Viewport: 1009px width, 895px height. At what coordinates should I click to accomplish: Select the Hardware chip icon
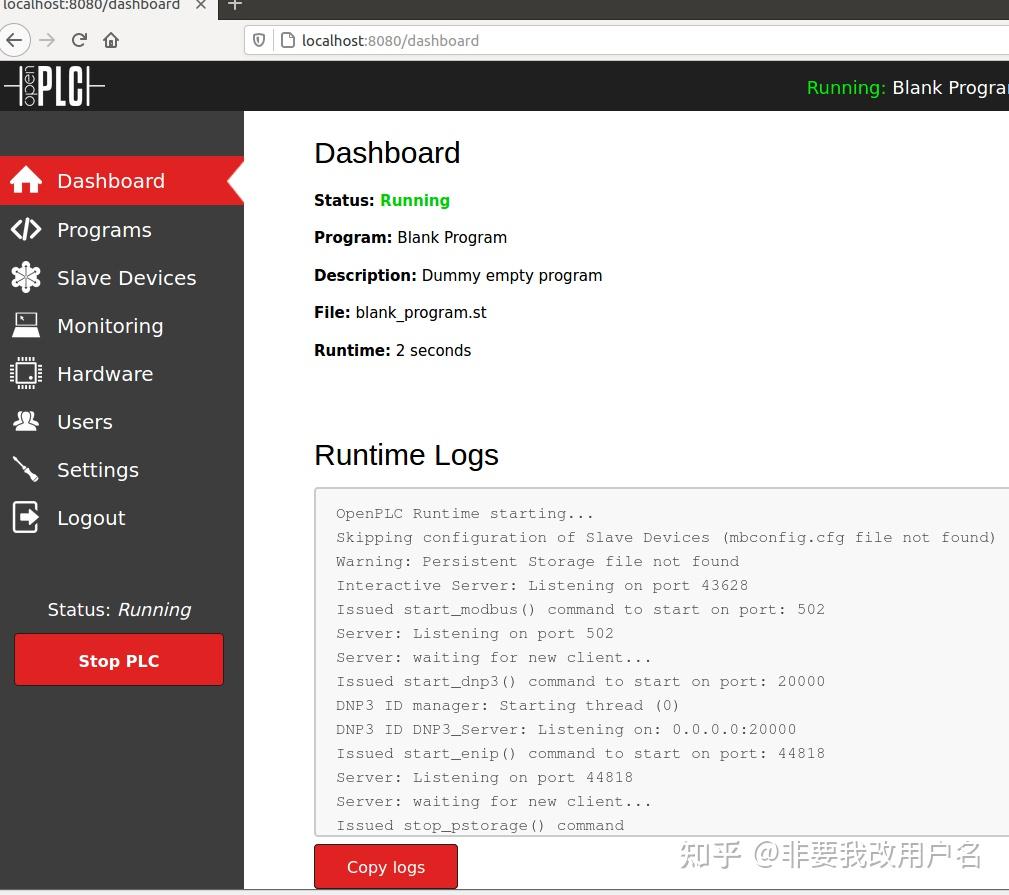(26, 373)
